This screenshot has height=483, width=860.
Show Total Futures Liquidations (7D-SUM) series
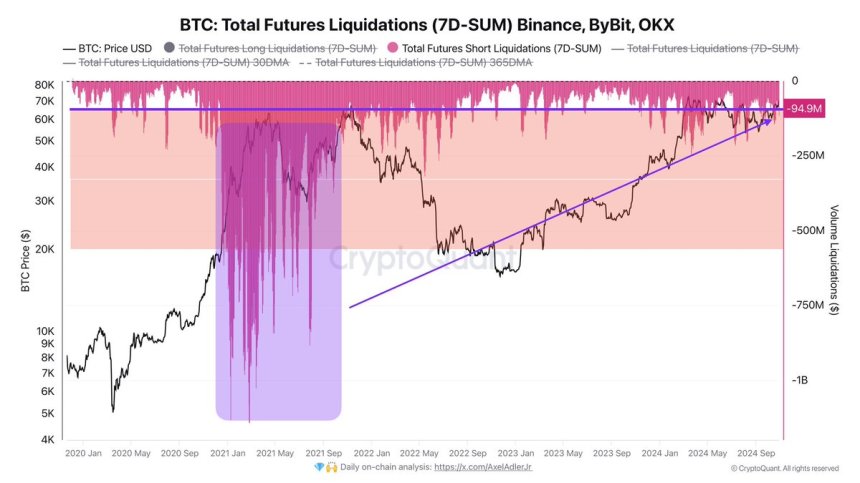[x=712, y=47]
